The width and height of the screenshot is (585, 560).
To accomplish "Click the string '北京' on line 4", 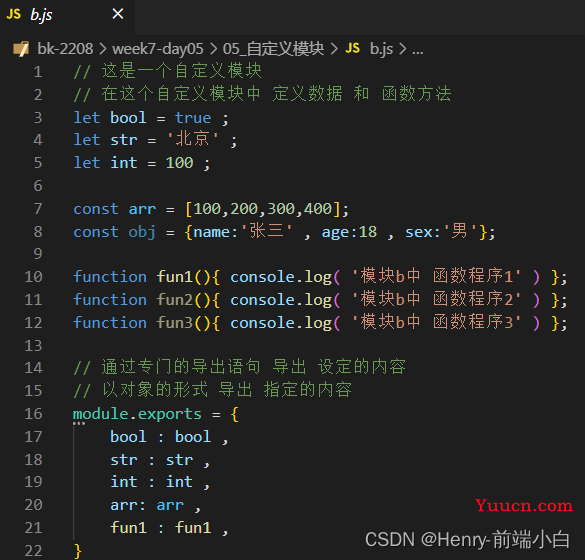I will 193,139.
